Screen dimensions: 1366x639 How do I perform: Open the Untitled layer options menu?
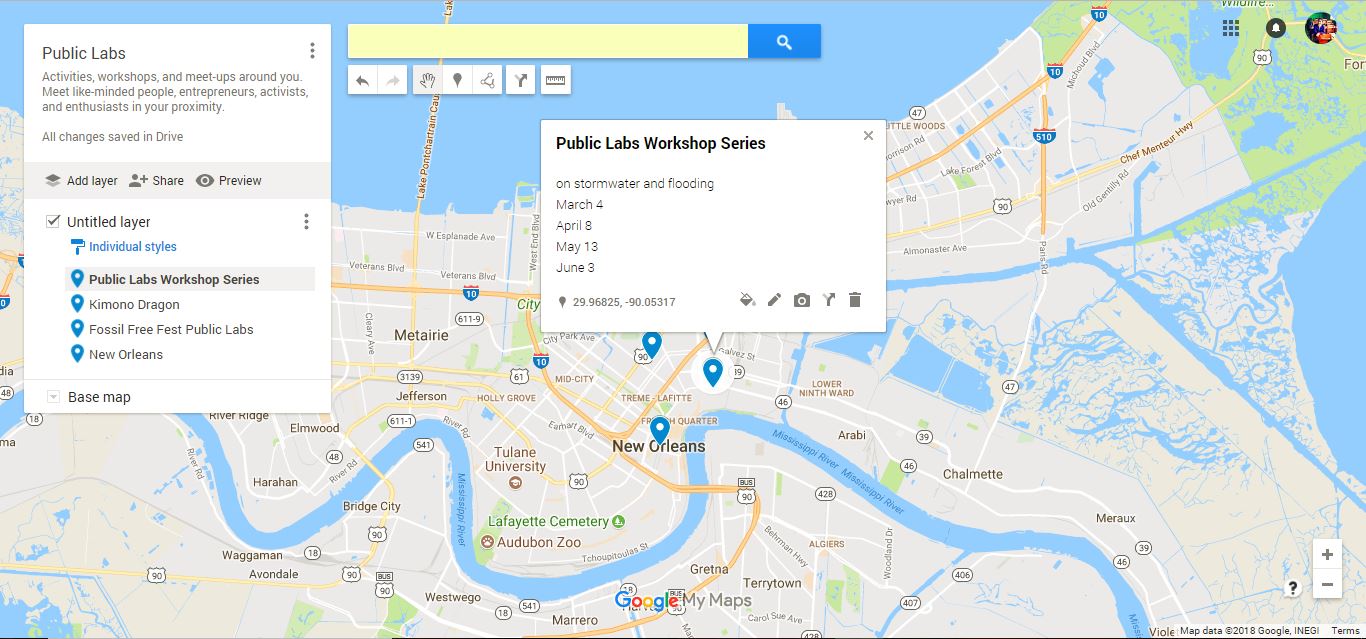(306, 222)
